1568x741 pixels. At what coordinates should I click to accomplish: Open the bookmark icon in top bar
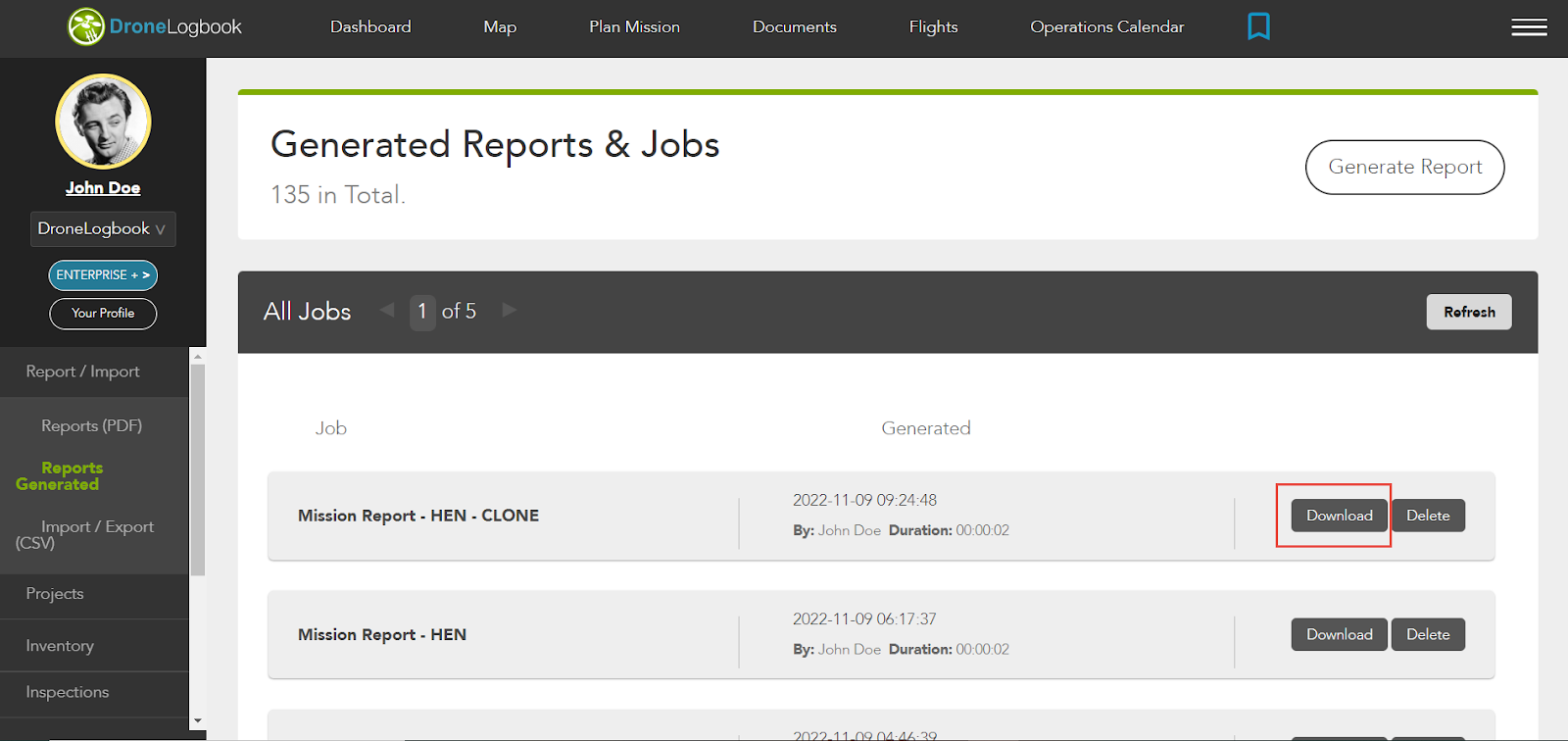1258,26
